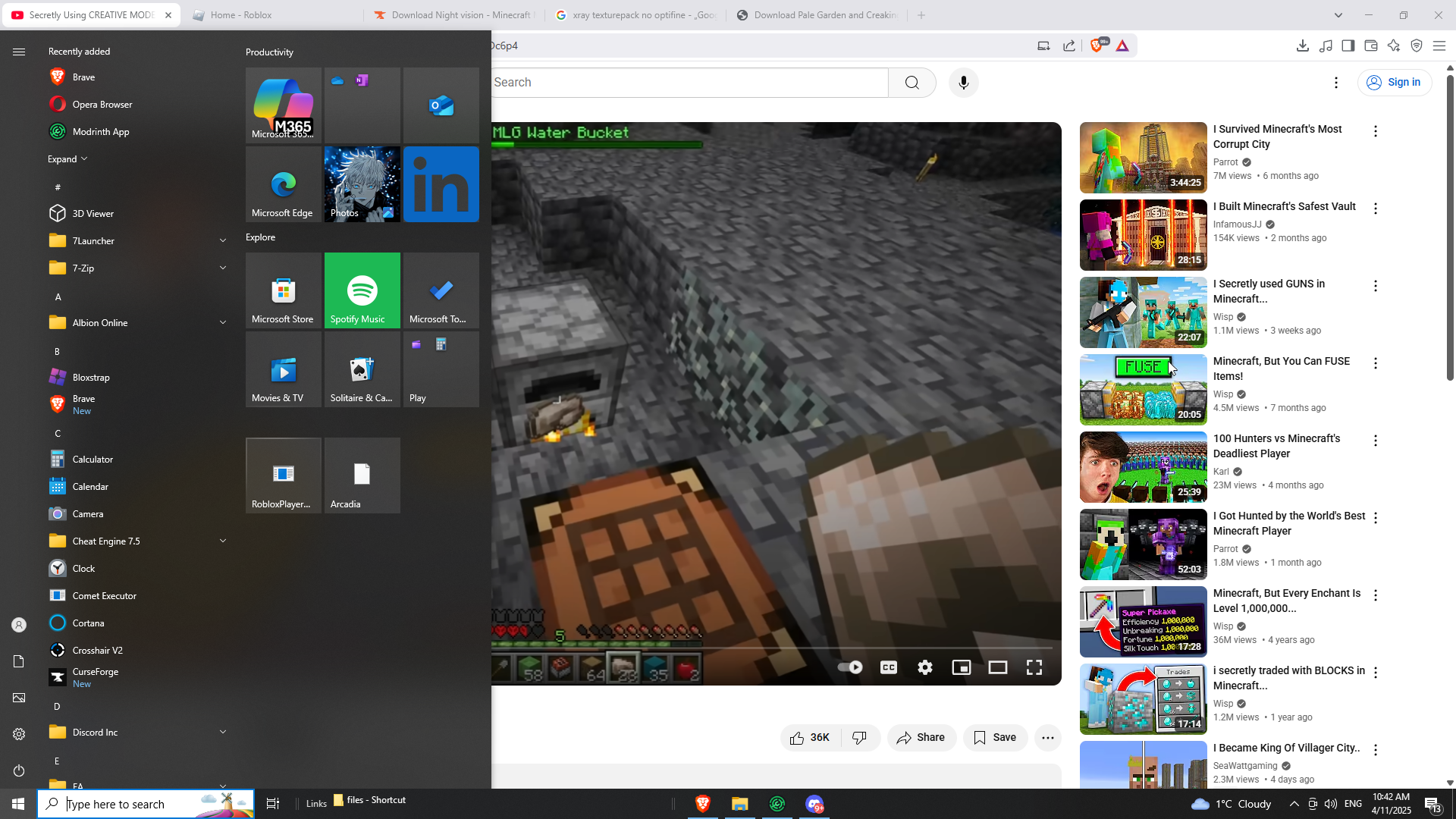This screenshot has width=1456, height=819.
Task: Click the Windows power button icon
Action: [19, 770]
